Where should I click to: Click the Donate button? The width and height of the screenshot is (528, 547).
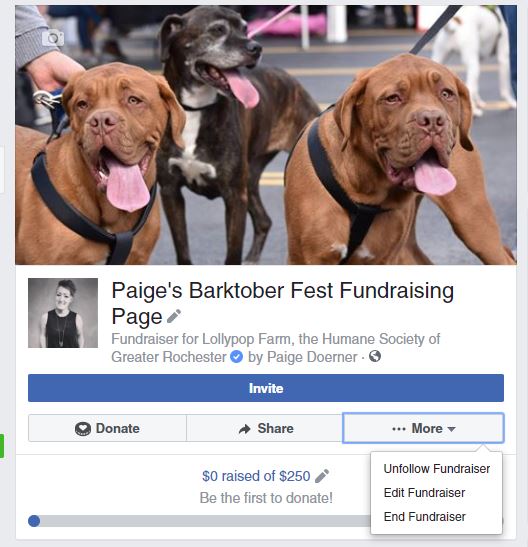pyautogui.click(x=107, y=428)
